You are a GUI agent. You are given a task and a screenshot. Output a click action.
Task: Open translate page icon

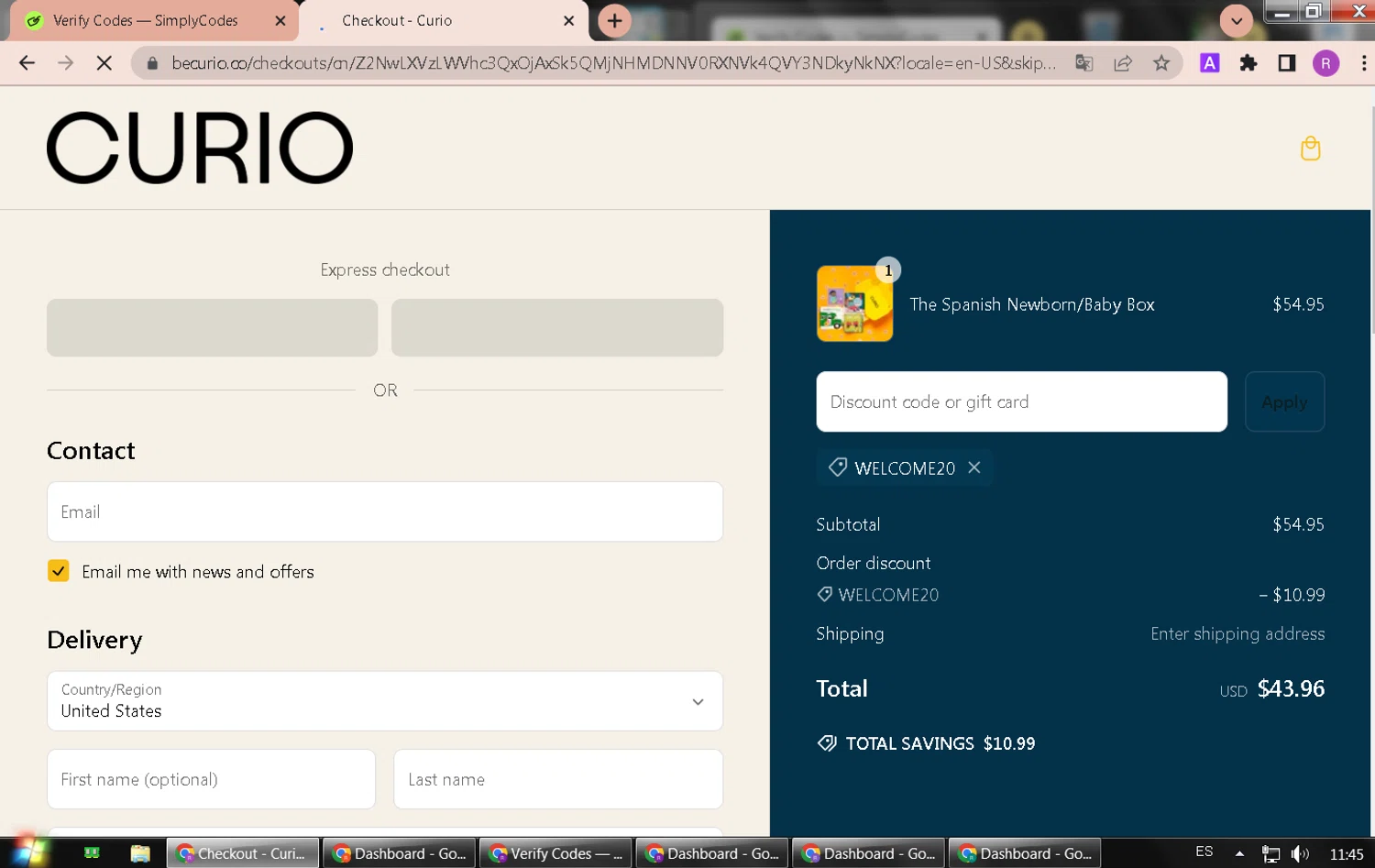1084,63
